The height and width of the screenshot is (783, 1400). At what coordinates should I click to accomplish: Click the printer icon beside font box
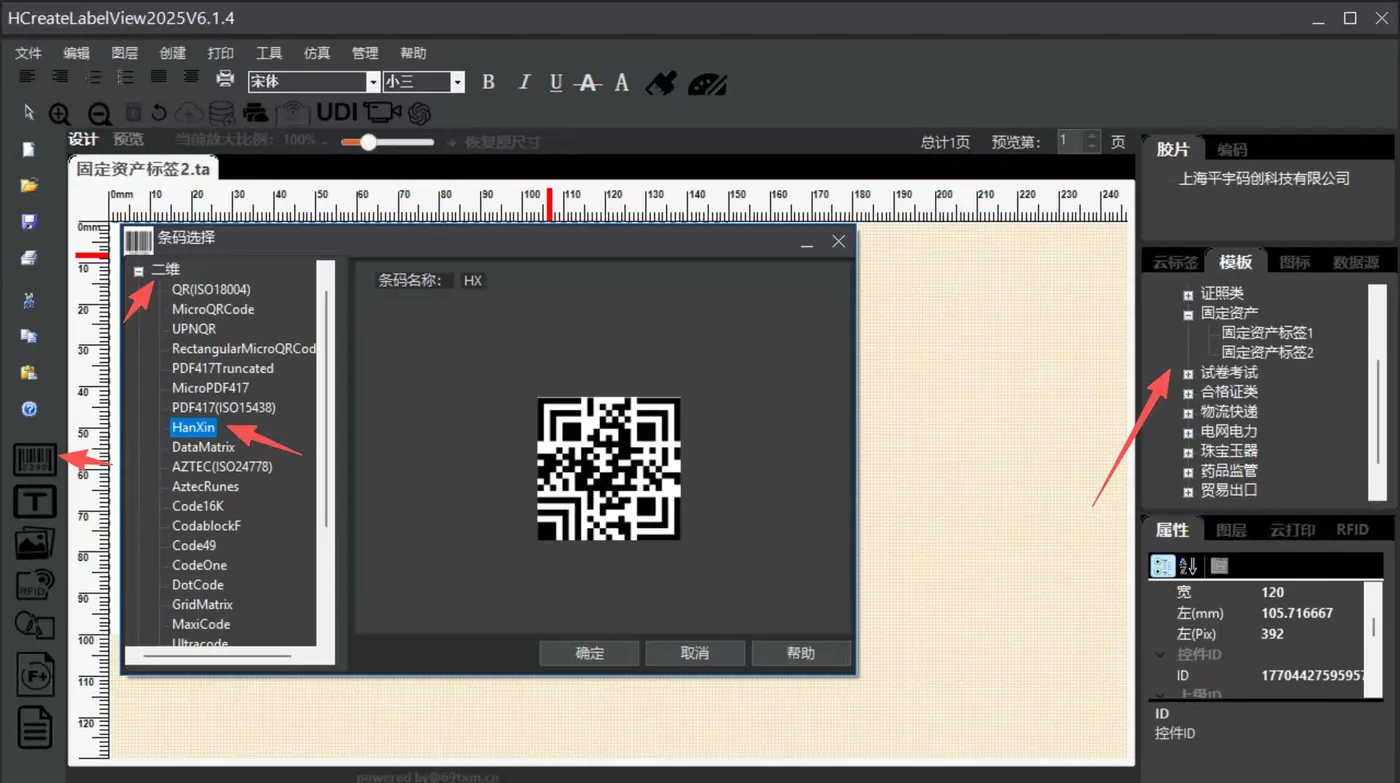click(225, 80)
